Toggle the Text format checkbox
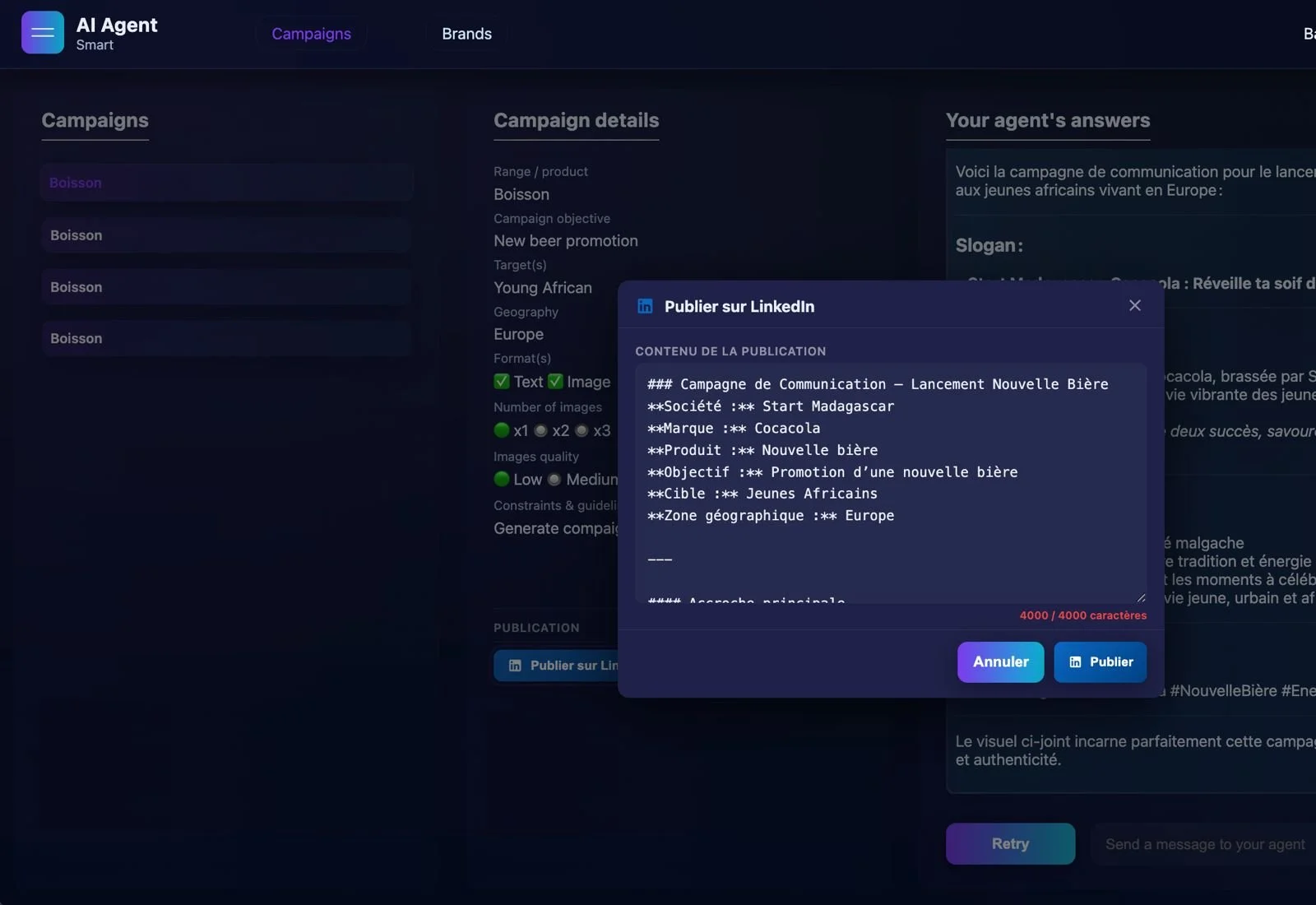 (502, 381)
